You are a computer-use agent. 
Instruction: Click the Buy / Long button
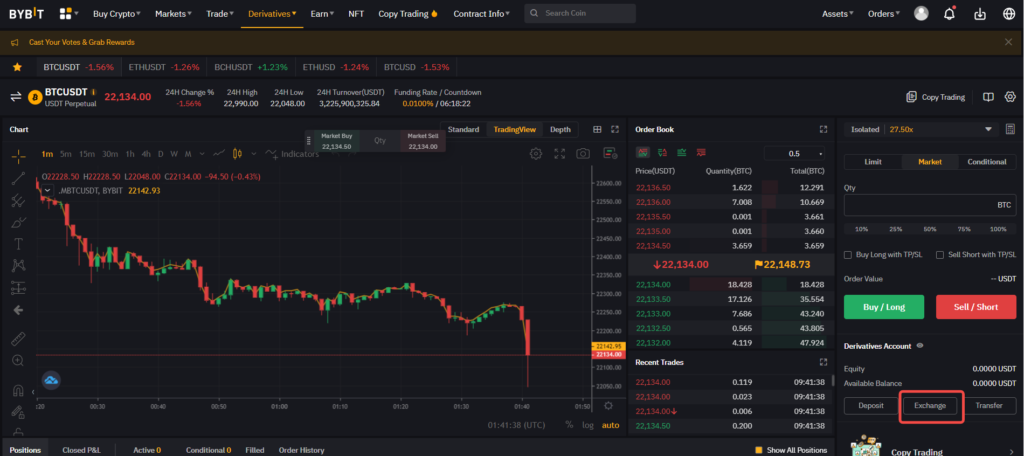[884, 307]
